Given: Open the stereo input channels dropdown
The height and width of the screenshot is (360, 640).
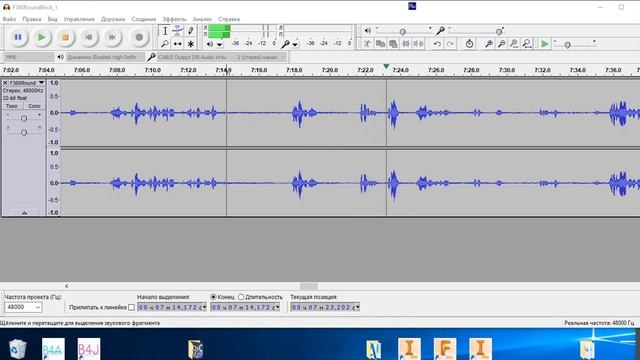Looking at the screenshot, I should [x=261, y=57].
